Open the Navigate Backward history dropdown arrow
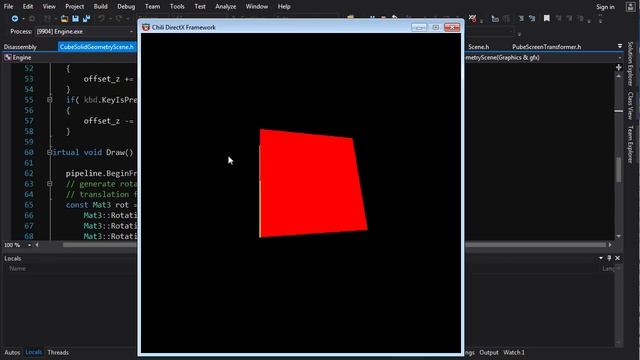Viewport: 640px width, 360px height. (23, 19)
